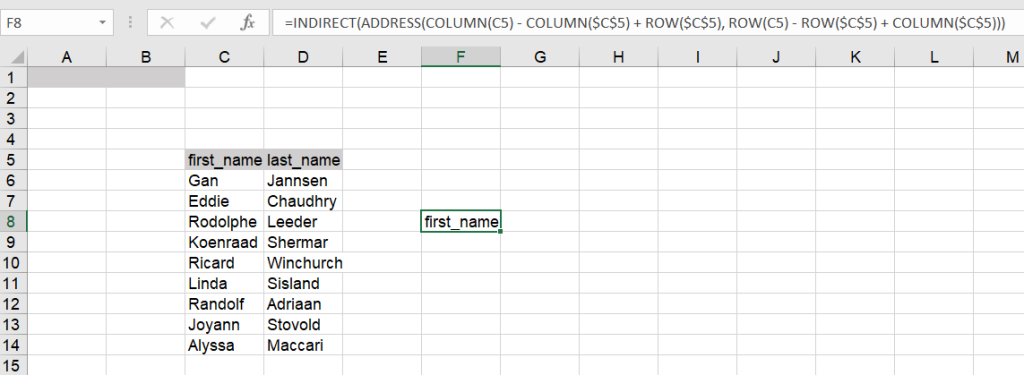Select the cell containing Rodolphe
1024x375 pixels.
(224, 221)
